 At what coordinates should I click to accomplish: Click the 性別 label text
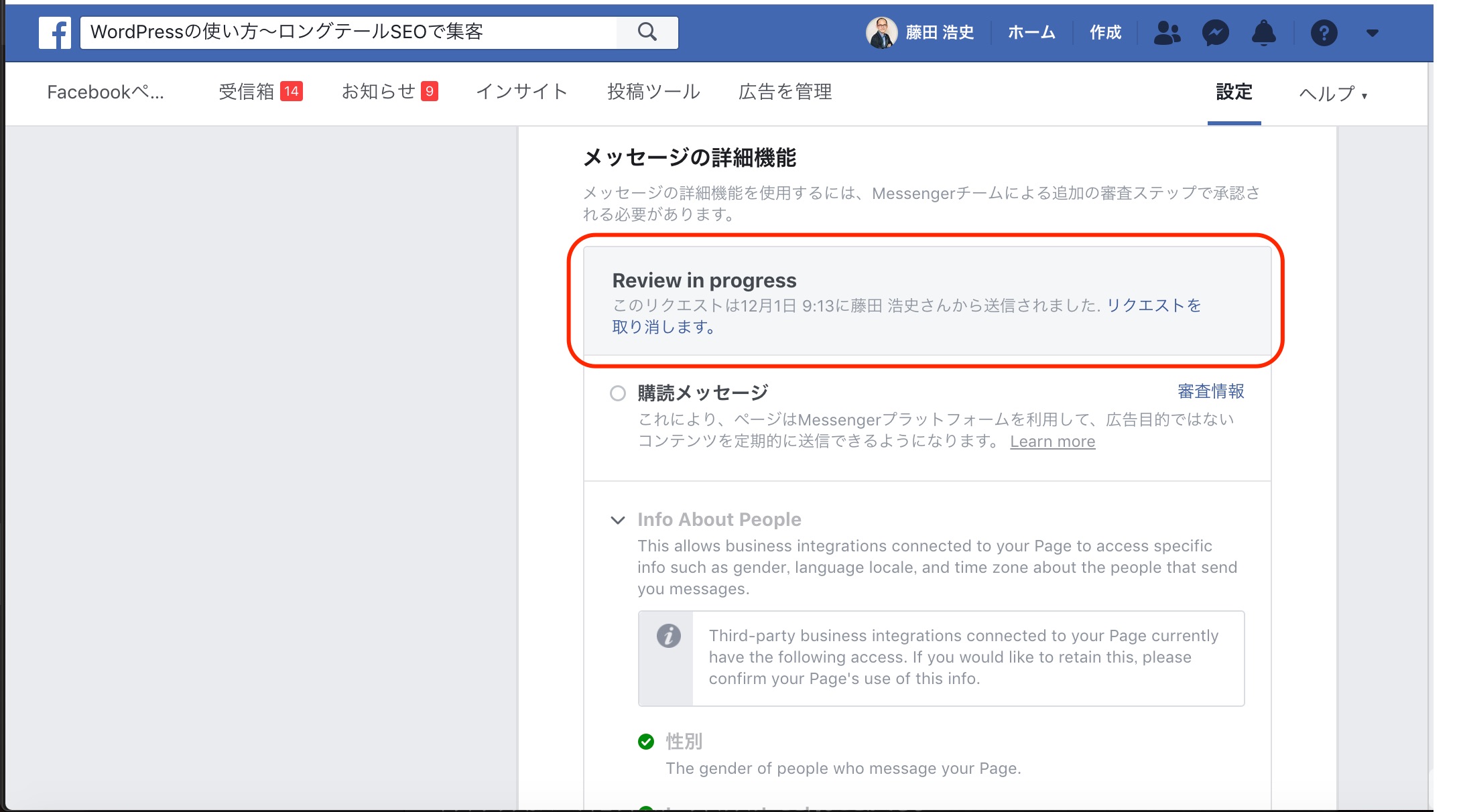point(684,741)
